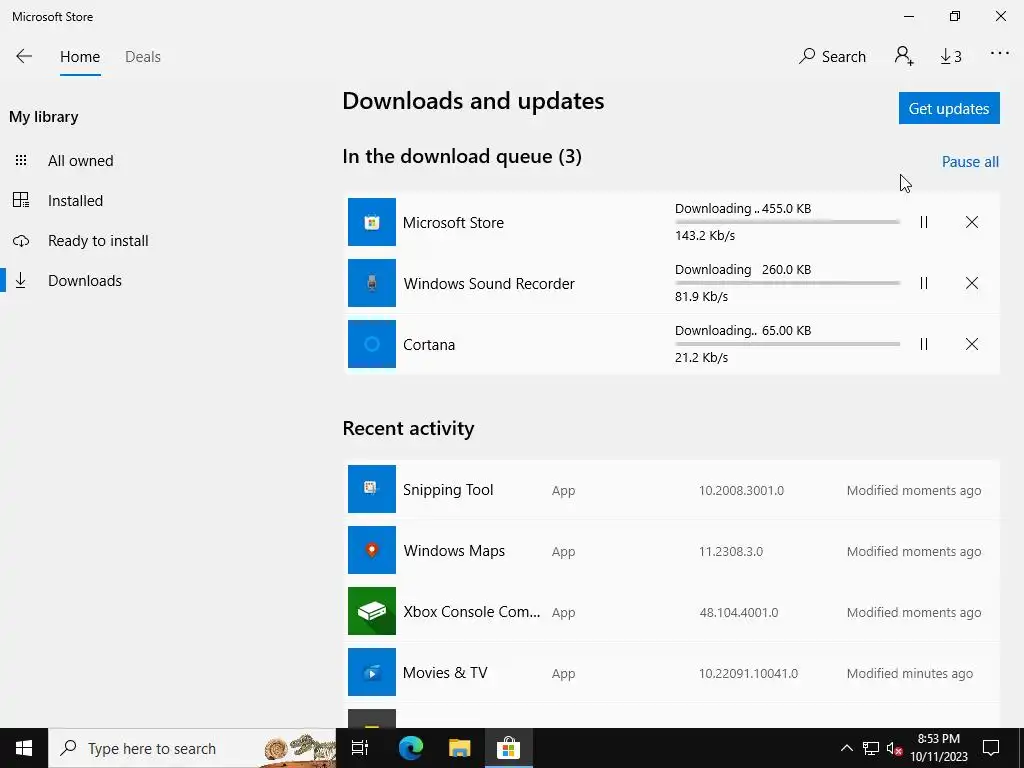
Task: Open Task View from the taskbar
Action: [360, 748]
